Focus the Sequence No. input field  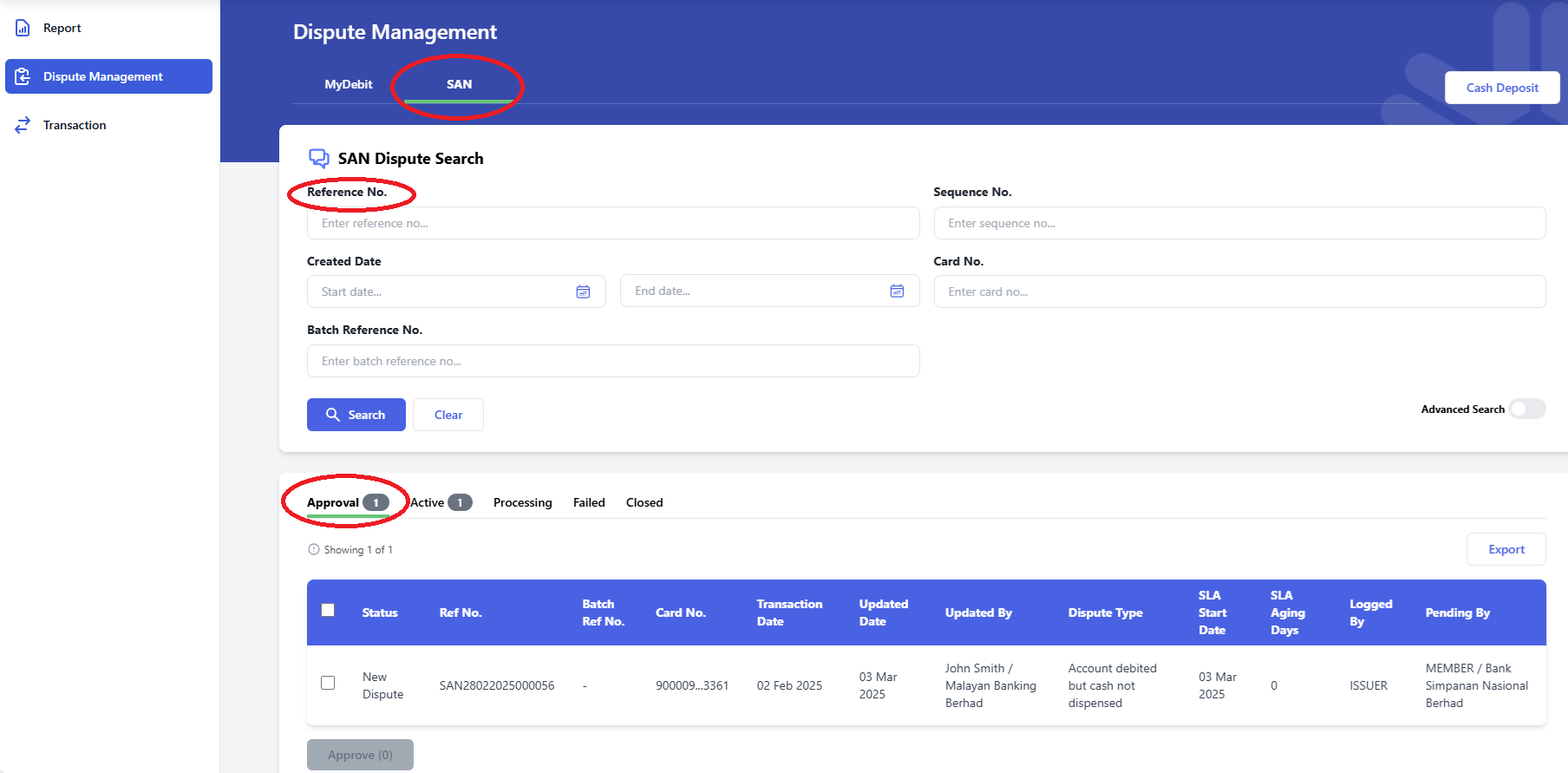click(x=1239, y=223)
